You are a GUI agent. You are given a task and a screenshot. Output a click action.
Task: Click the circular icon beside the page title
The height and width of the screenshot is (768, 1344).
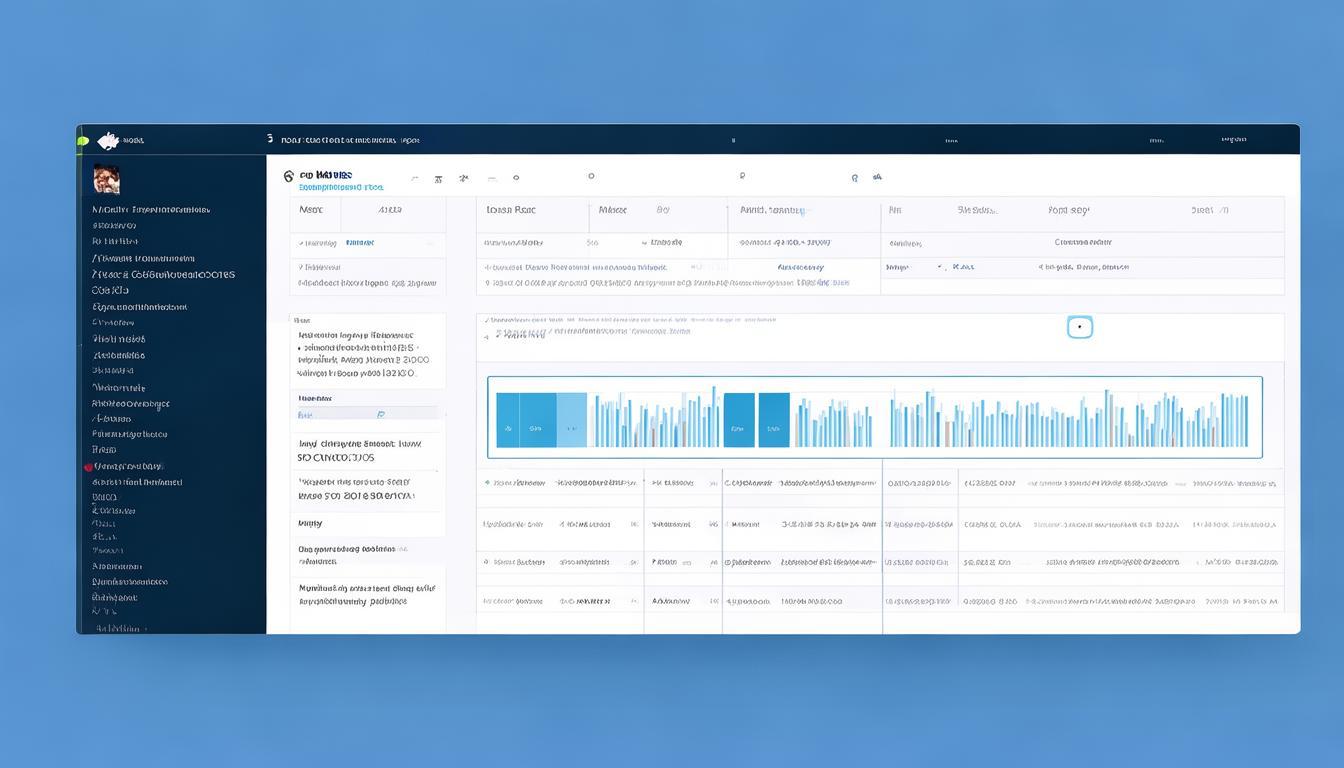(289, 176)
